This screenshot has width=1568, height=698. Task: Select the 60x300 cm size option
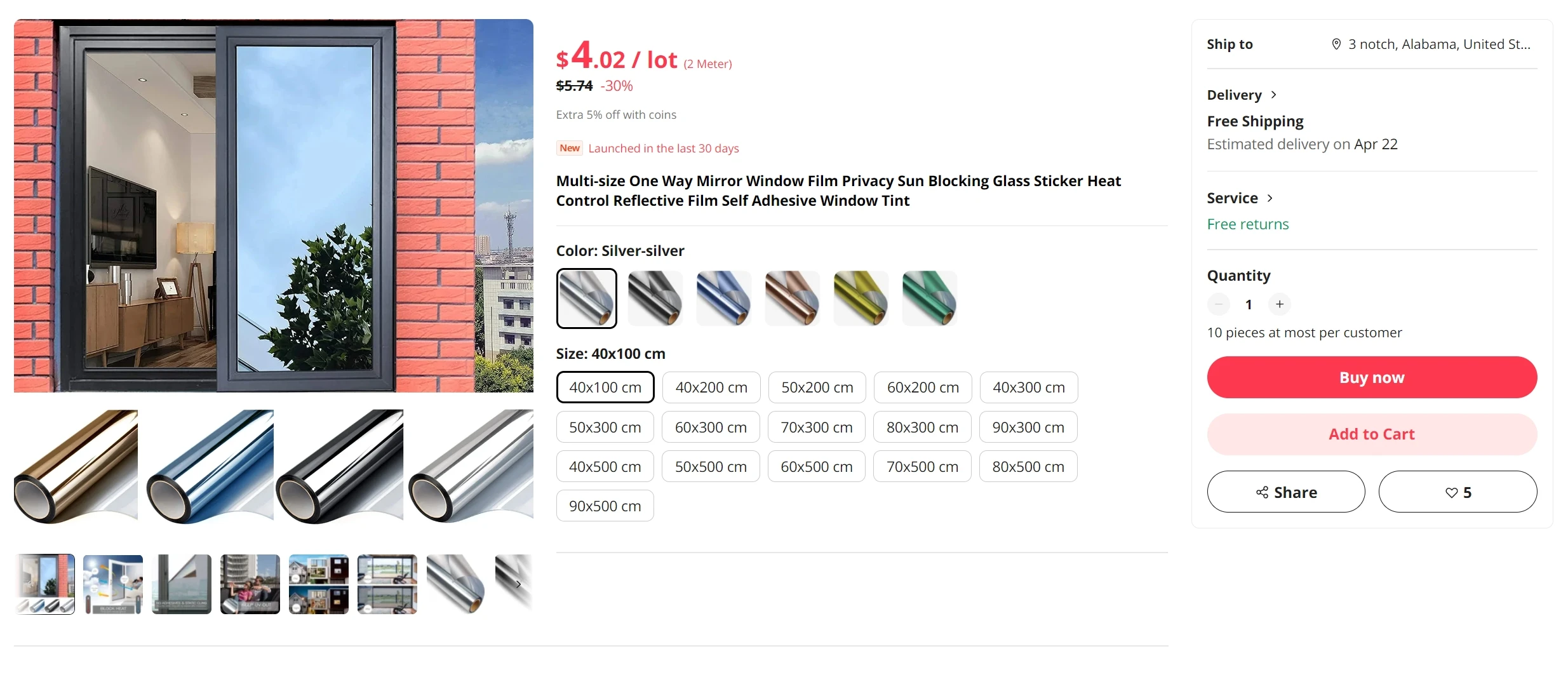[711, 427]
